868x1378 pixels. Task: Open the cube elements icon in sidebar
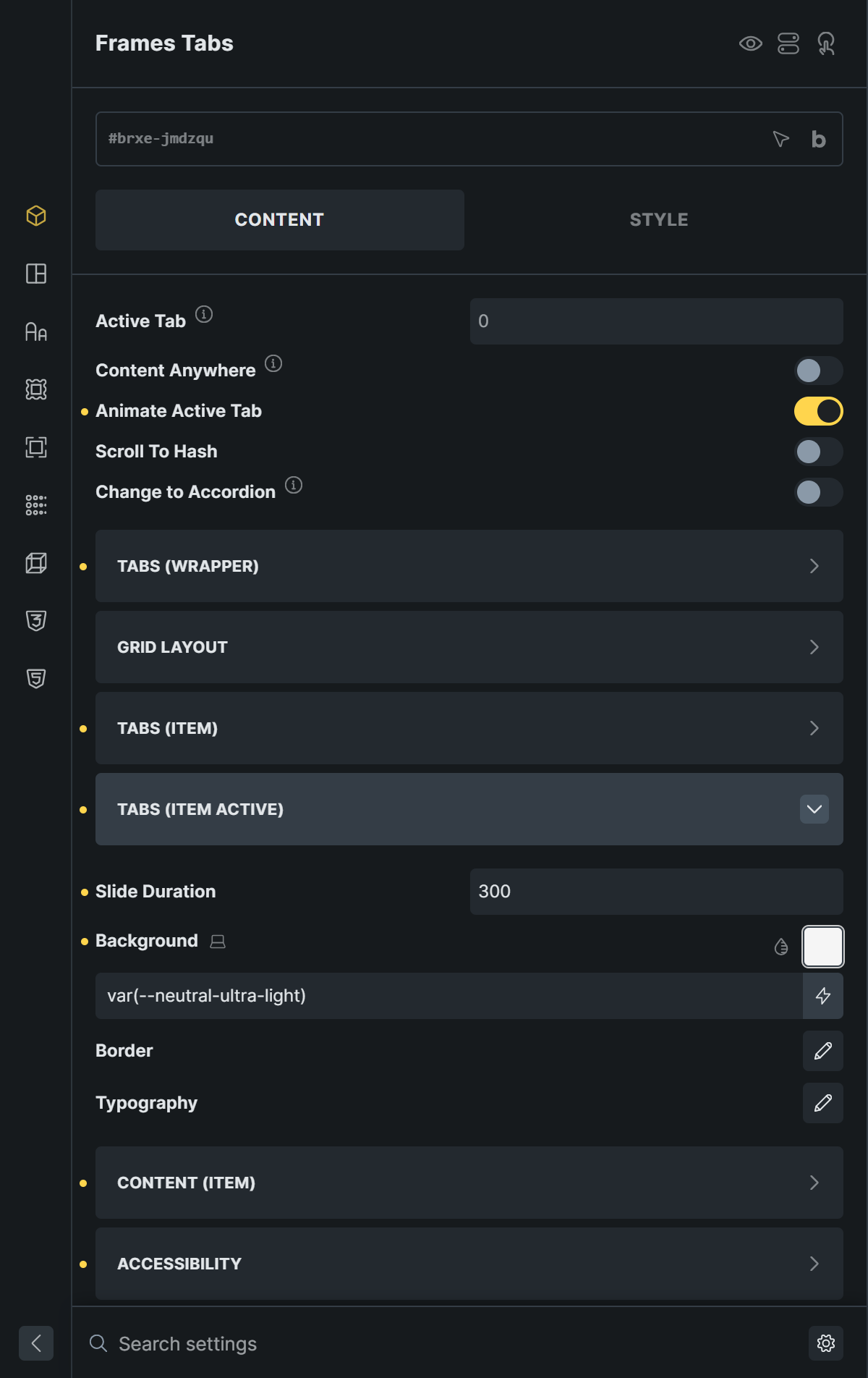click(36, 216)
